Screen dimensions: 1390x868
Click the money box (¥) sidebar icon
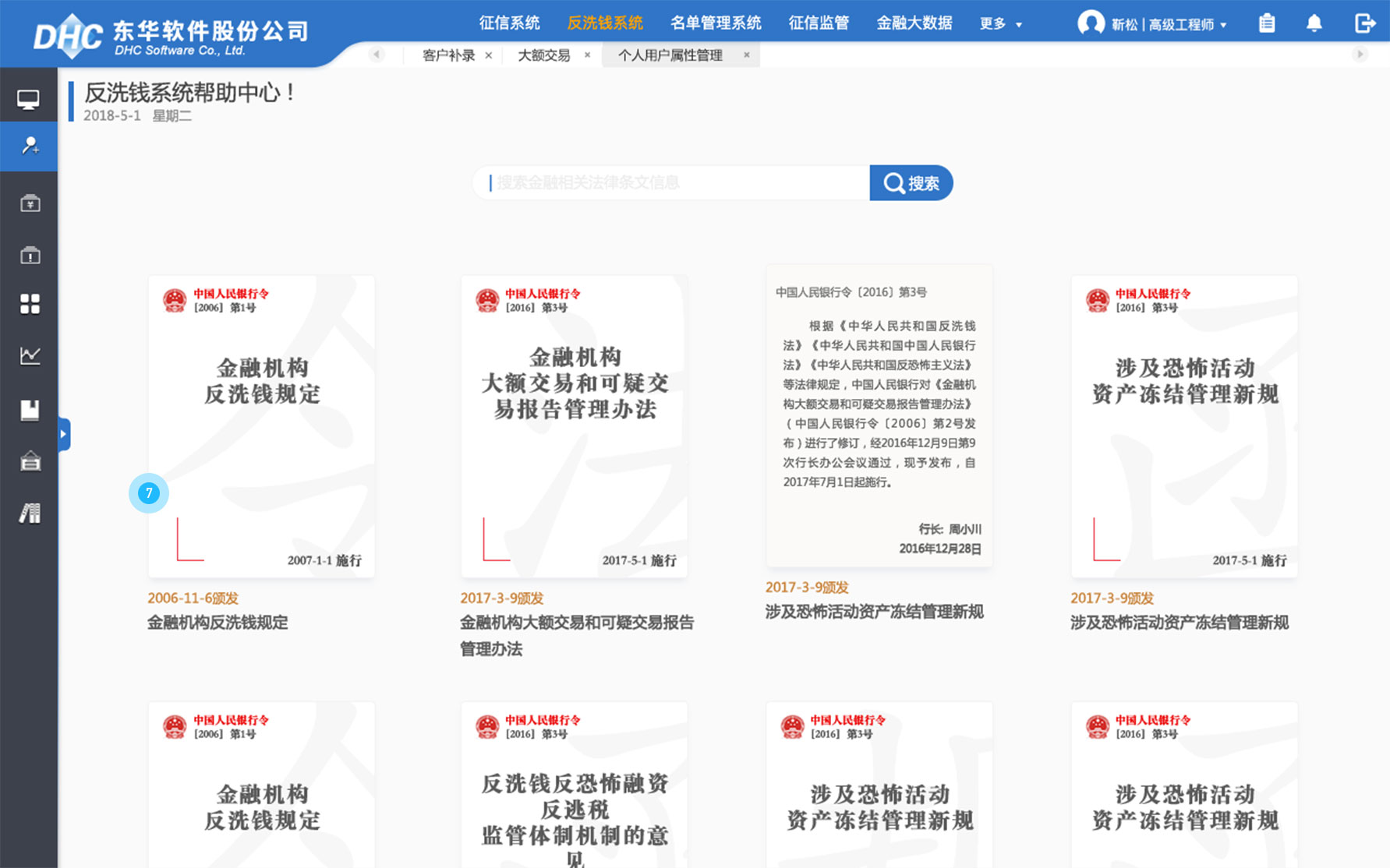[x=29, y=203]
